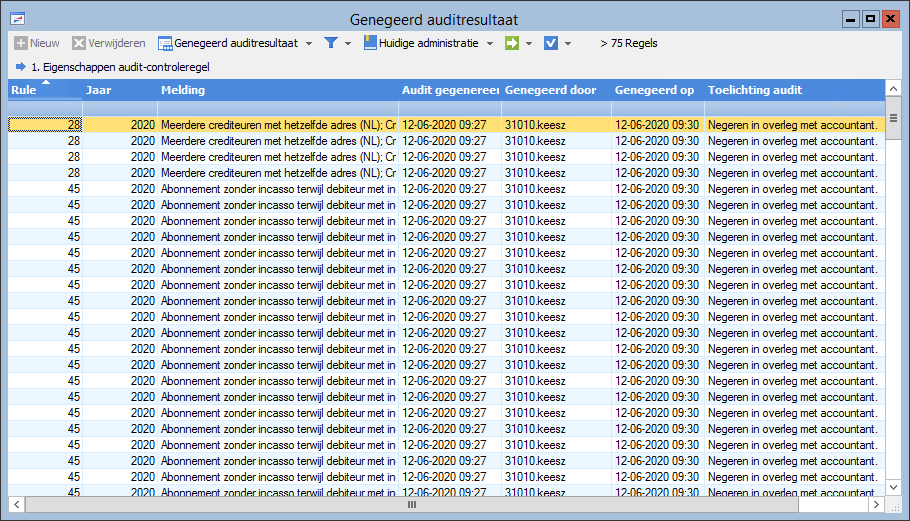Click the green arrow export icon

click(512, 43)
